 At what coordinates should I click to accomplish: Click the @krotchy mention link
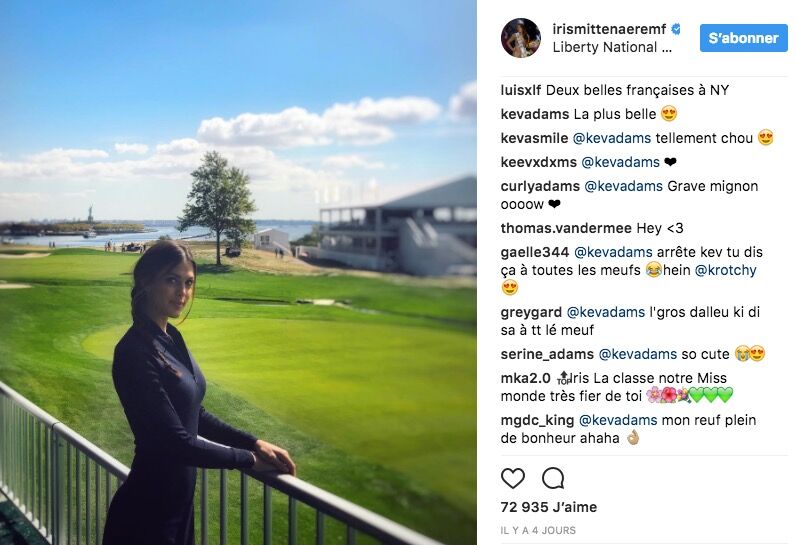click(x=725, y=270)
